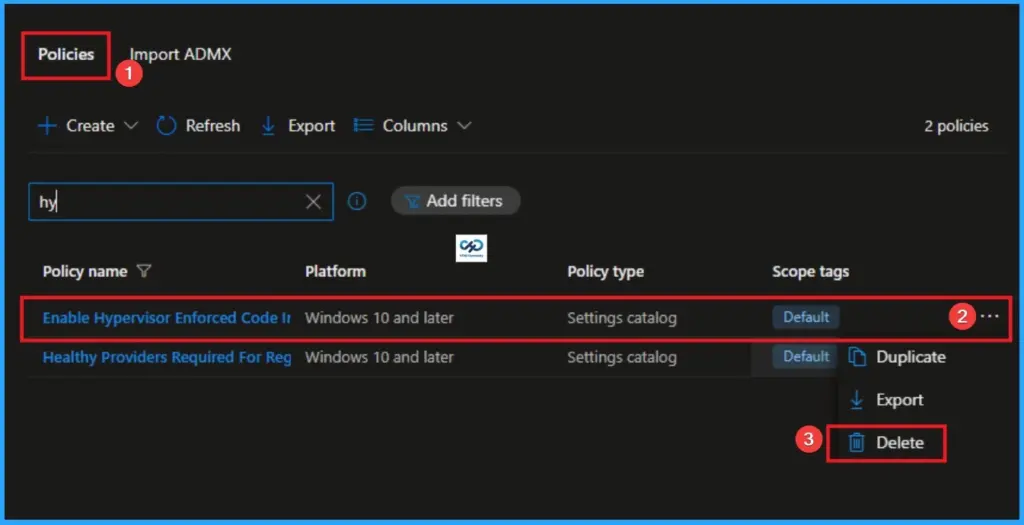Sort by Platform column header
The height and width of the screenshot is (525, 1024).
(x=335, y=271)
